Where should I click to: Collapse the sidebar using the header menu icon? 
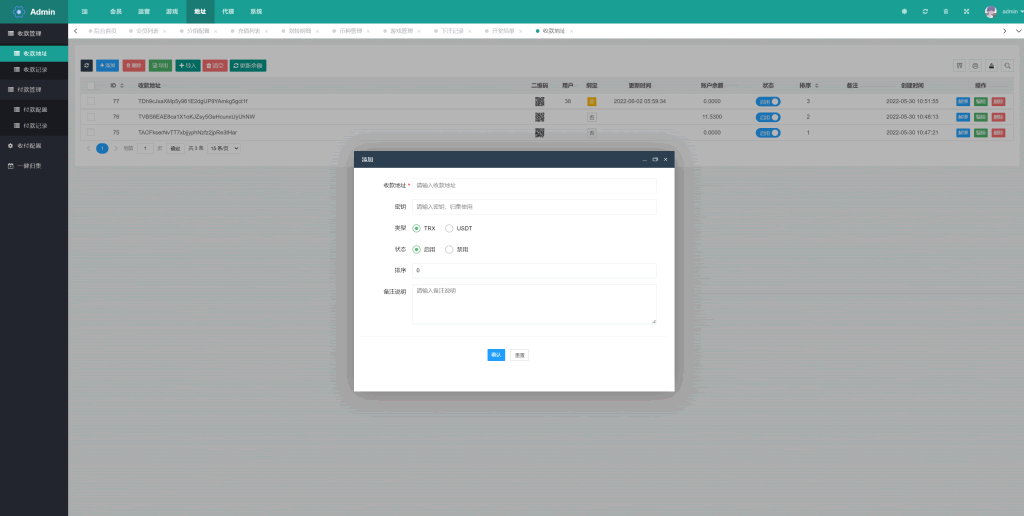coord(84,11)
